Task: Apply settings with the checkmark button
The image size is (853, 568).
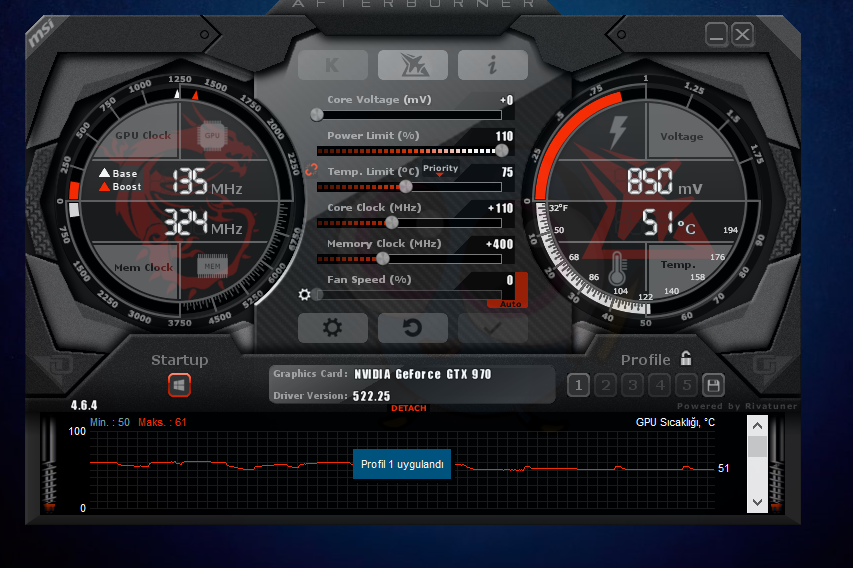Action: [x=493, y=328]
